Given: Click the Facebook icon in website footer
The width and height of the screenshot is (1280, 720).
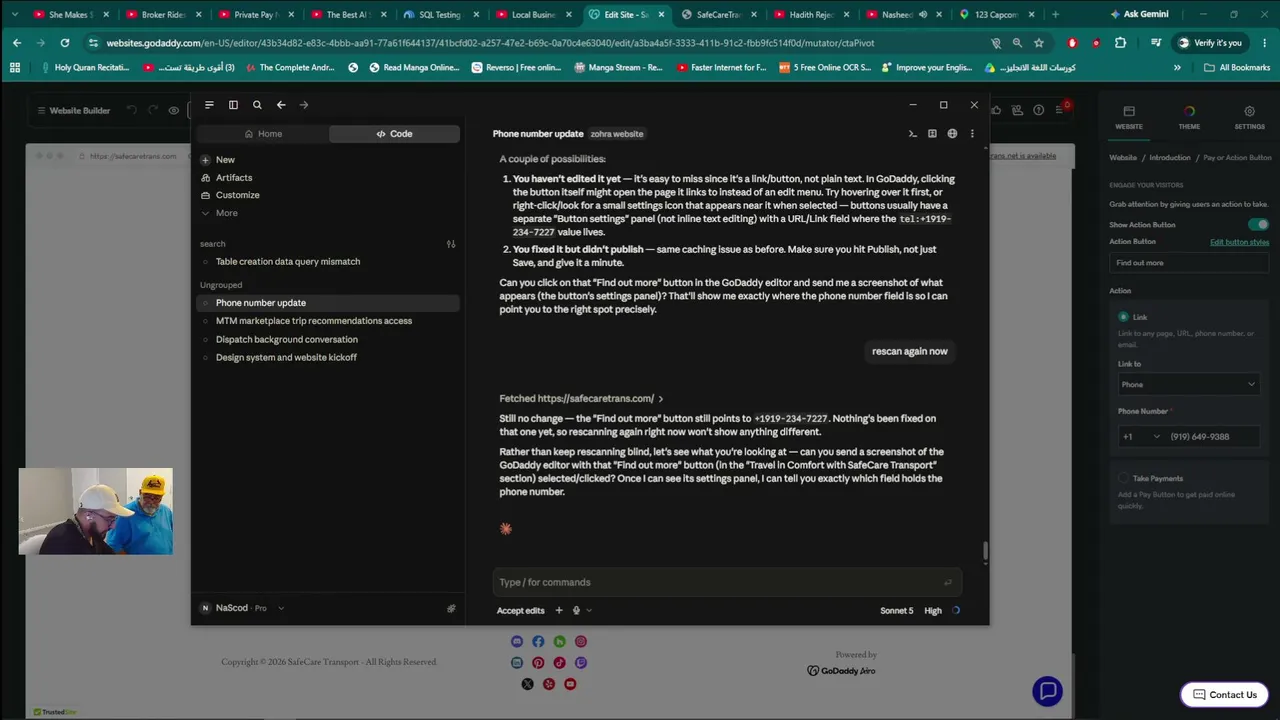Looking at the screenshot, I should click(538, 641).
